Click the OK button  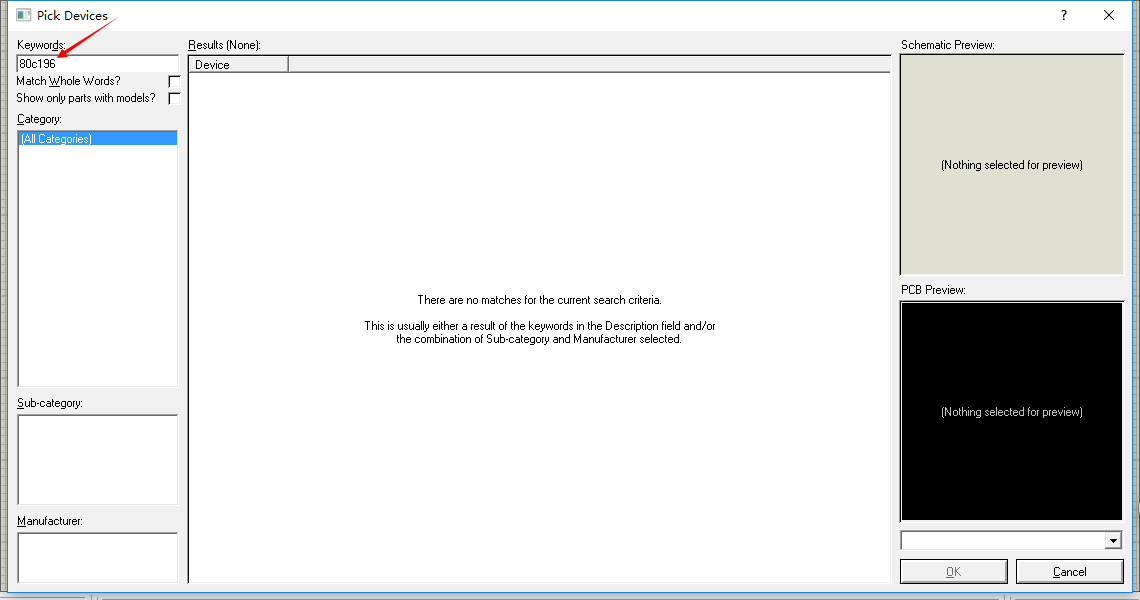click(x=953, y=572)
